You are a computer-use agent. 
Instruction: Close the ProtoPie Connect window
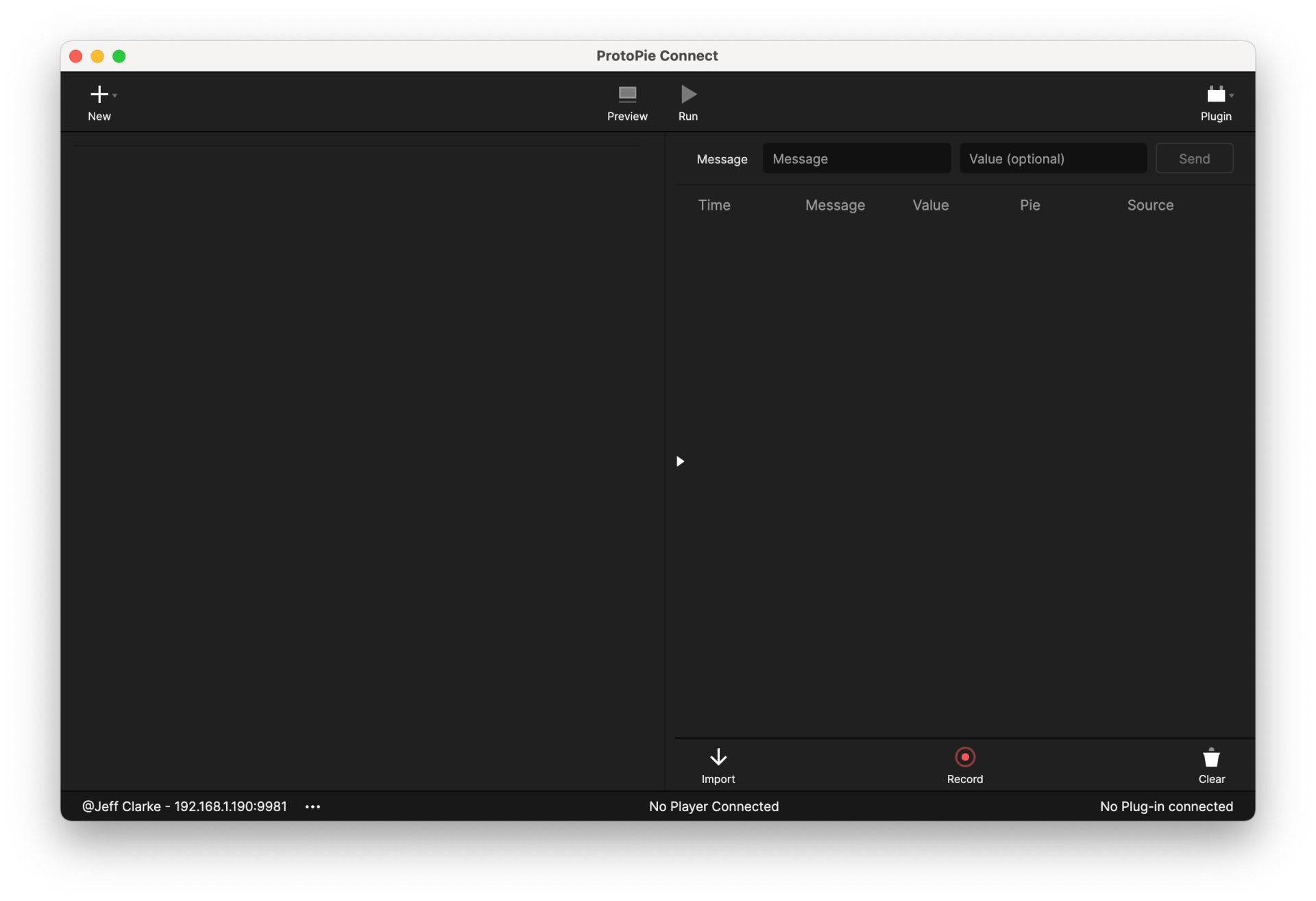pyautogui.click(x=76, y=56)
